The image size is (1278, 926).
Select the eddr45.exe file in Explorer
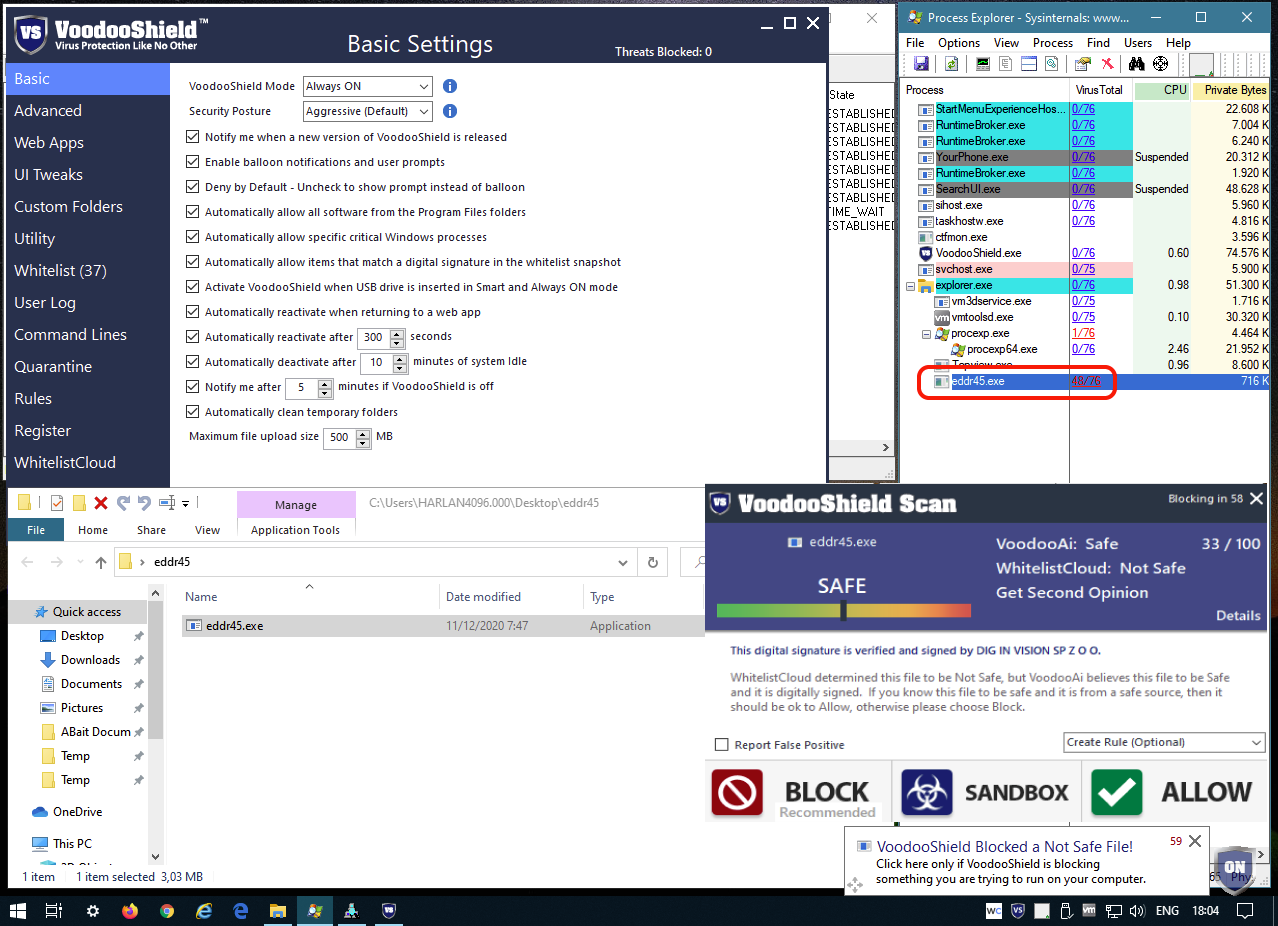coord(444,626)
